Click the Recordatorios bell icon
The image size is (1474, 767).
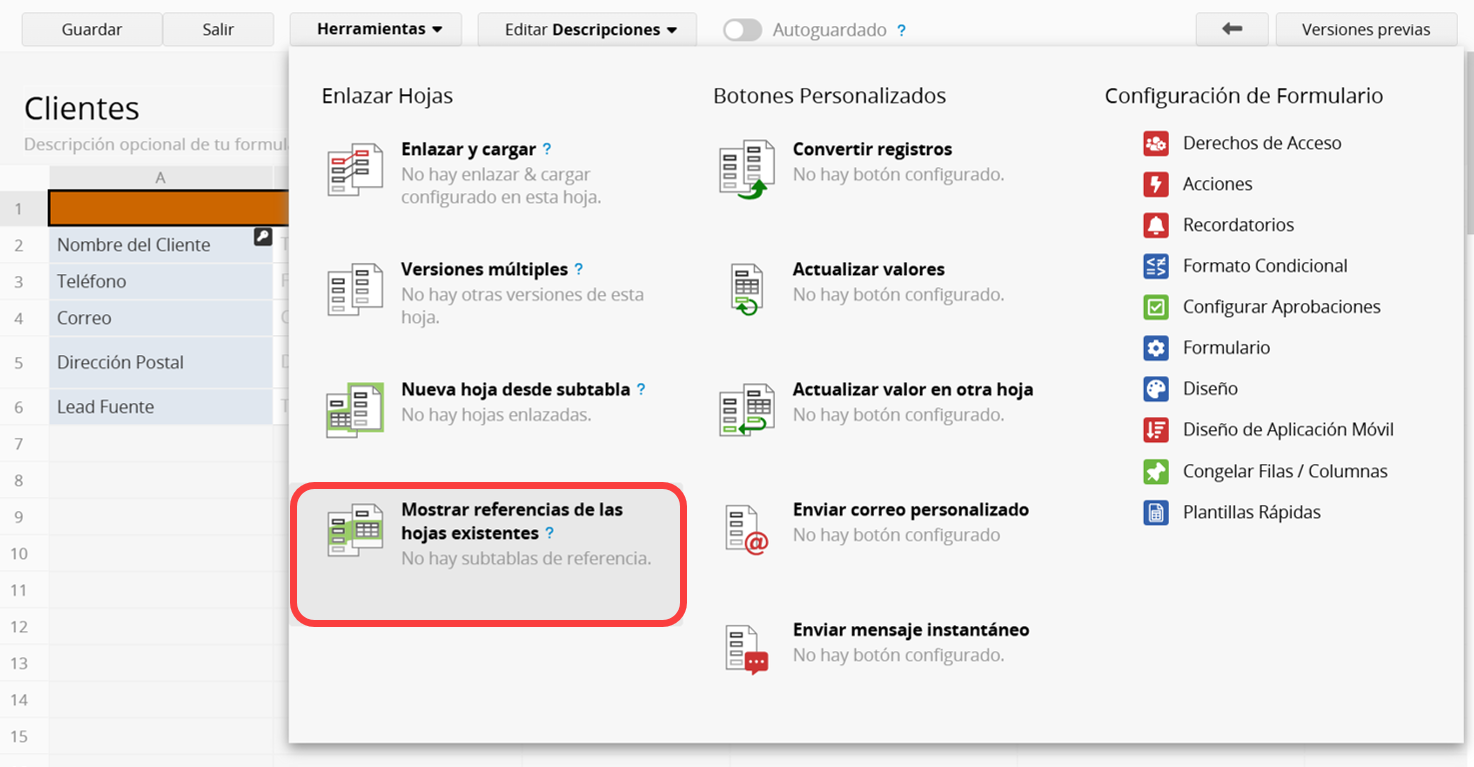(x=1156, y=225)
